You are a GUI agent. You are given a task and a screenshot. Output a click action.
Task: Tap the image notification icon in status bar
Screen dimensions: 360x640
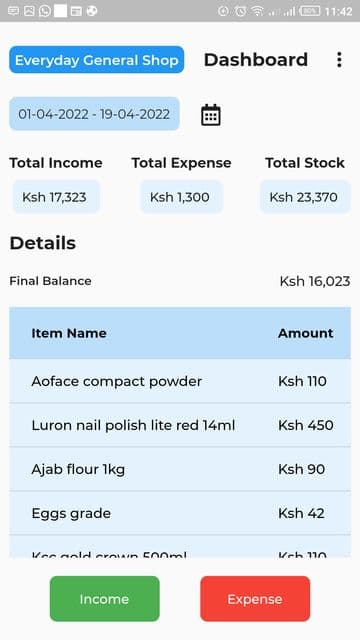pyautogui.click(x=29, y=11)
